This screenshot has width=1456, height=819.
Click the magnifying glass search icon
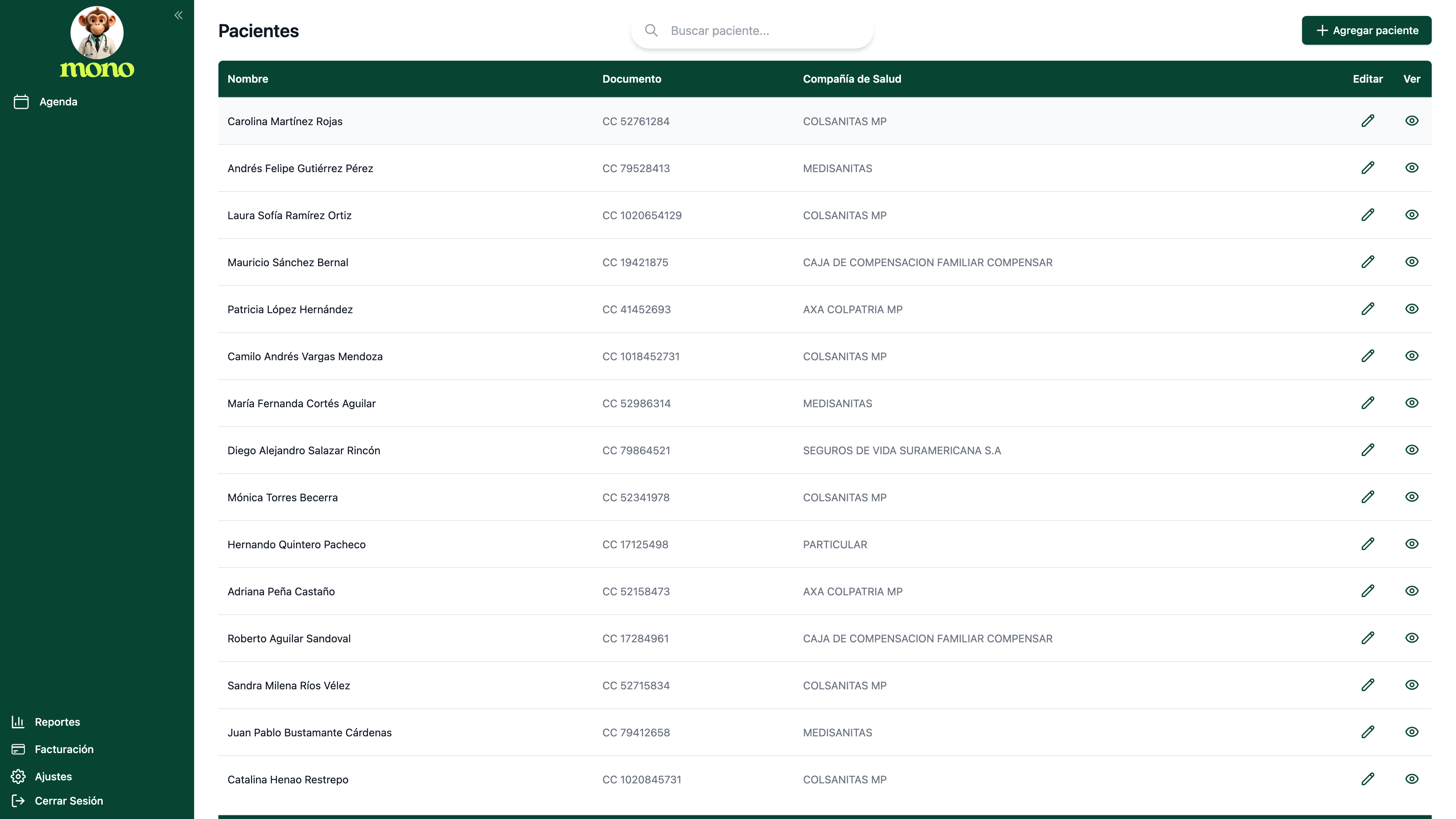(651, 30)
